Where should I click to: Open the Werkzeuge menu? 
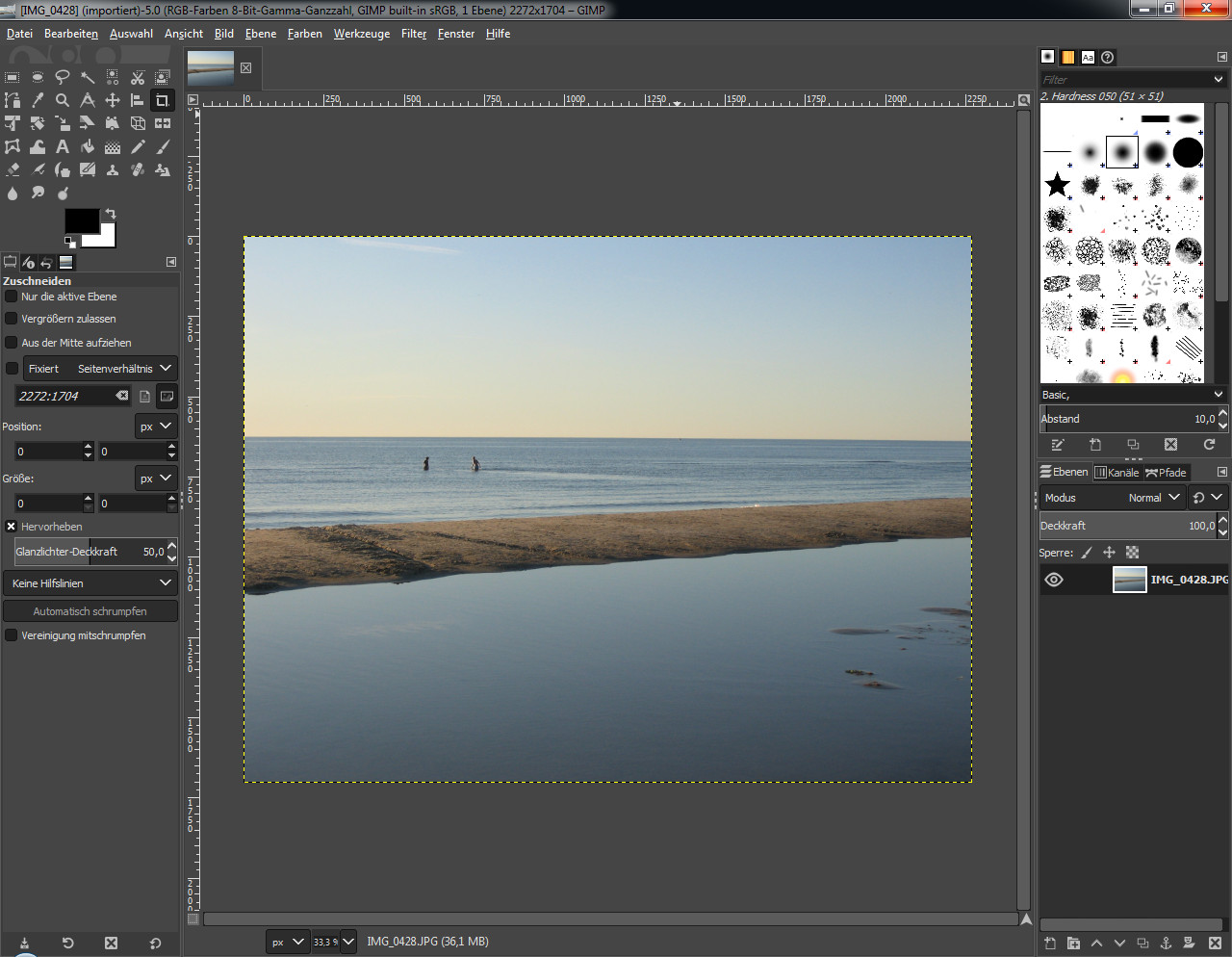362,34
